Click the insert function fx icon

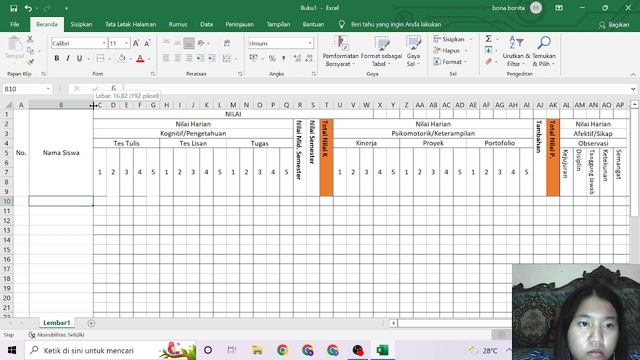(114, 89)
